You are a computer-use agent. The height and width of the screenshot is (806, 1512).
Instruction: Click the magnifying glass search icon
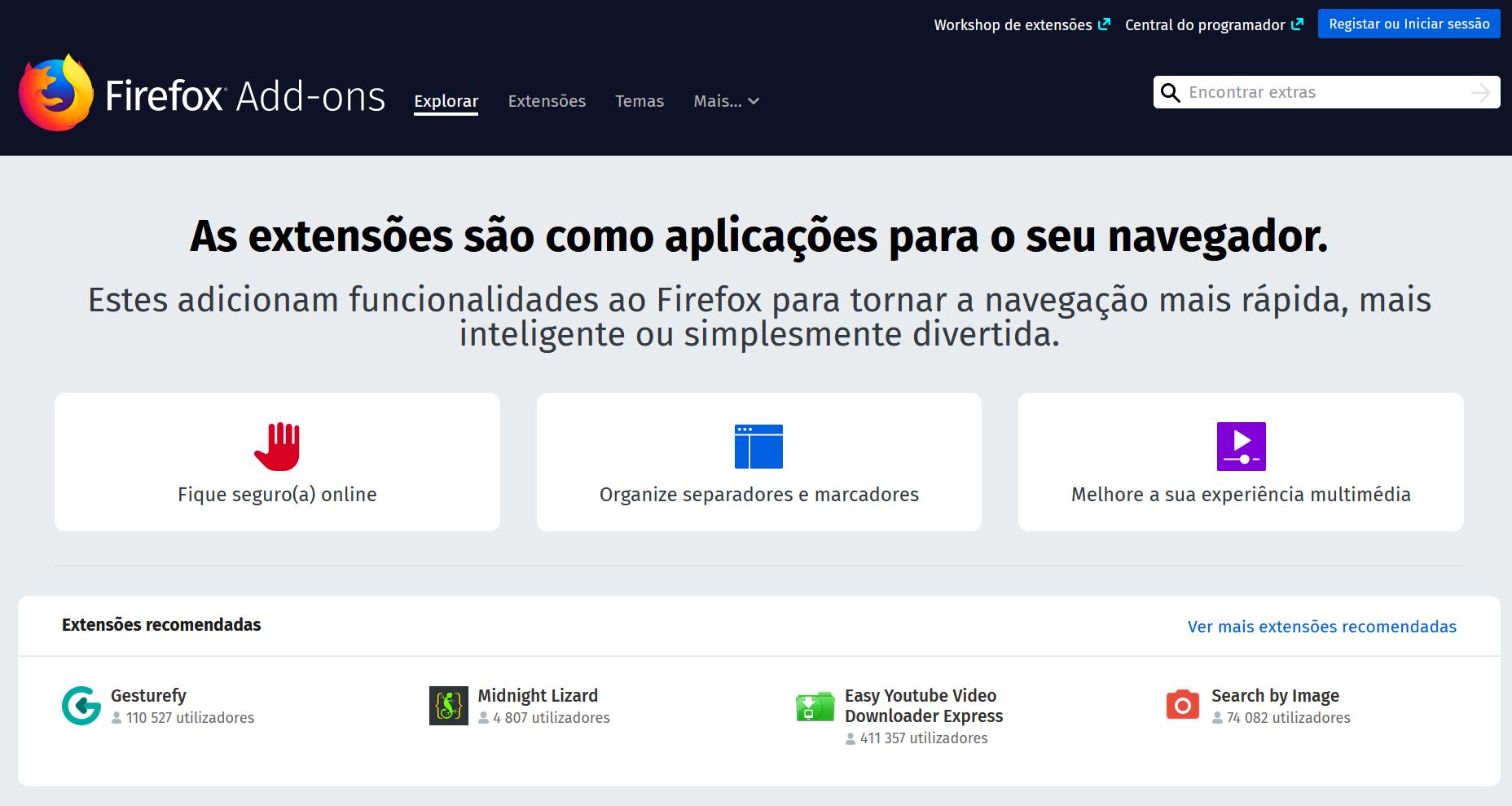(1170, 93)
